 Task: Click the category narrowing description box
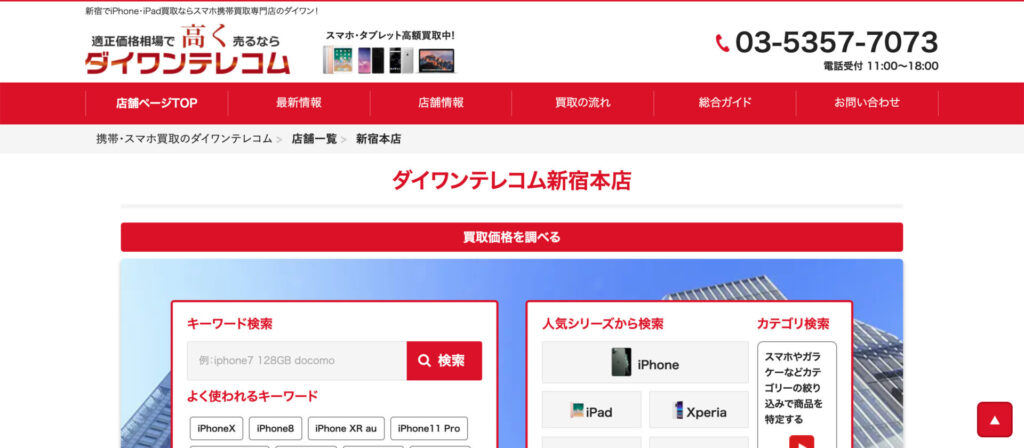click(797, 394)
